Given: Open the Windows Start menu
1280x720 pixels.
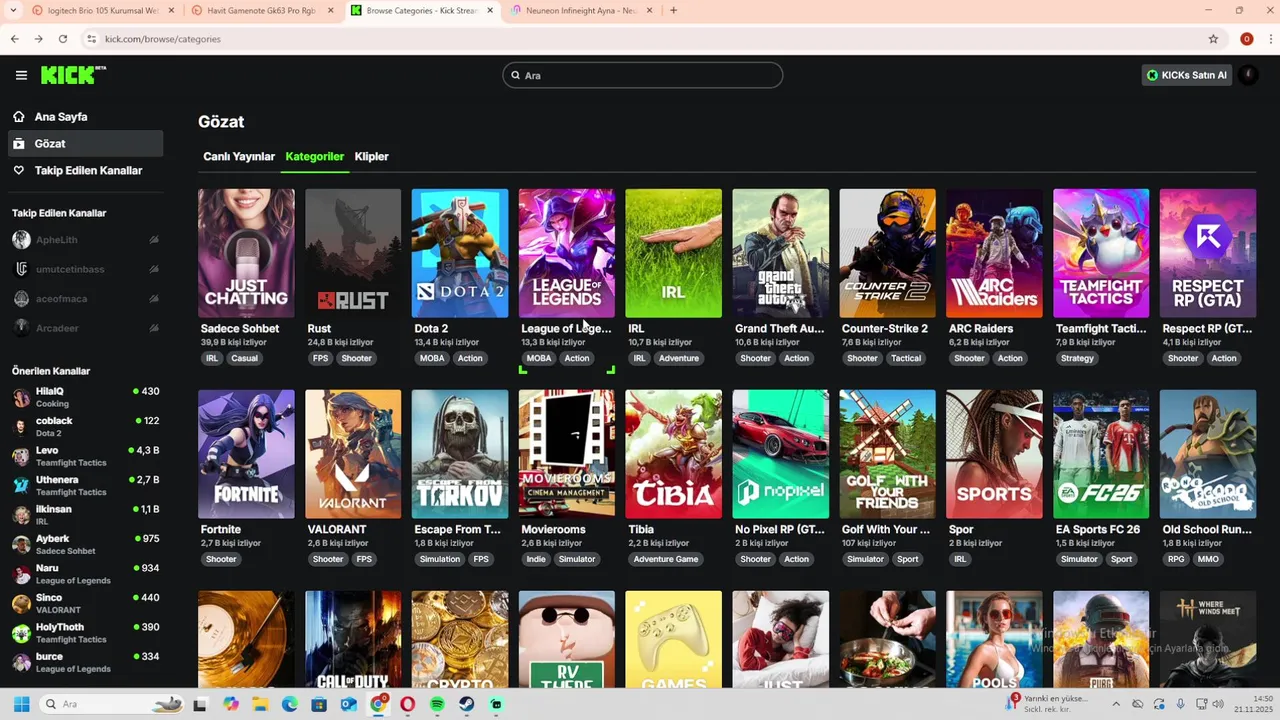Looking at the screenshot, I should [21, 704].
